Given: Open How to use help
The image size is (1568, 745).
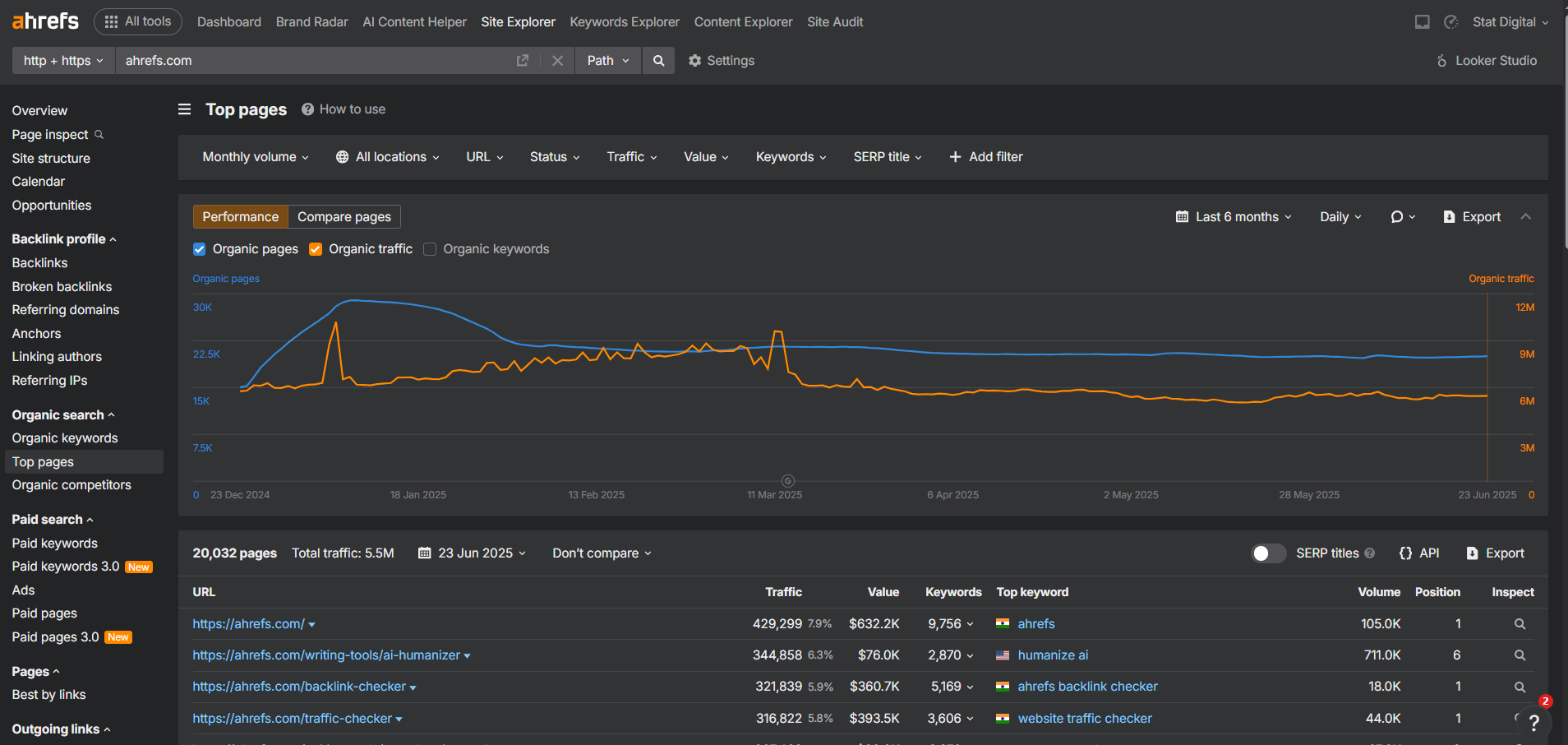Looking at the screenshot, I should (x=344, y=109).
